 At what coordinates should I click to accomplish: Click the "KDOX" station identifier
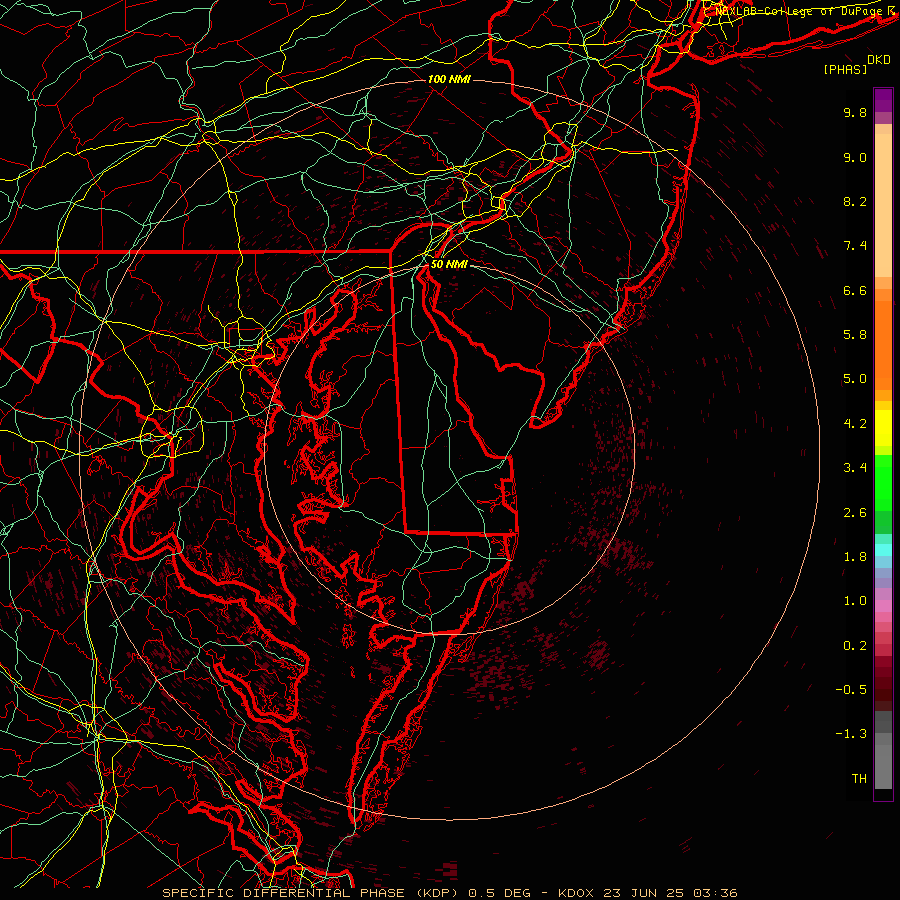coord(577,893)
